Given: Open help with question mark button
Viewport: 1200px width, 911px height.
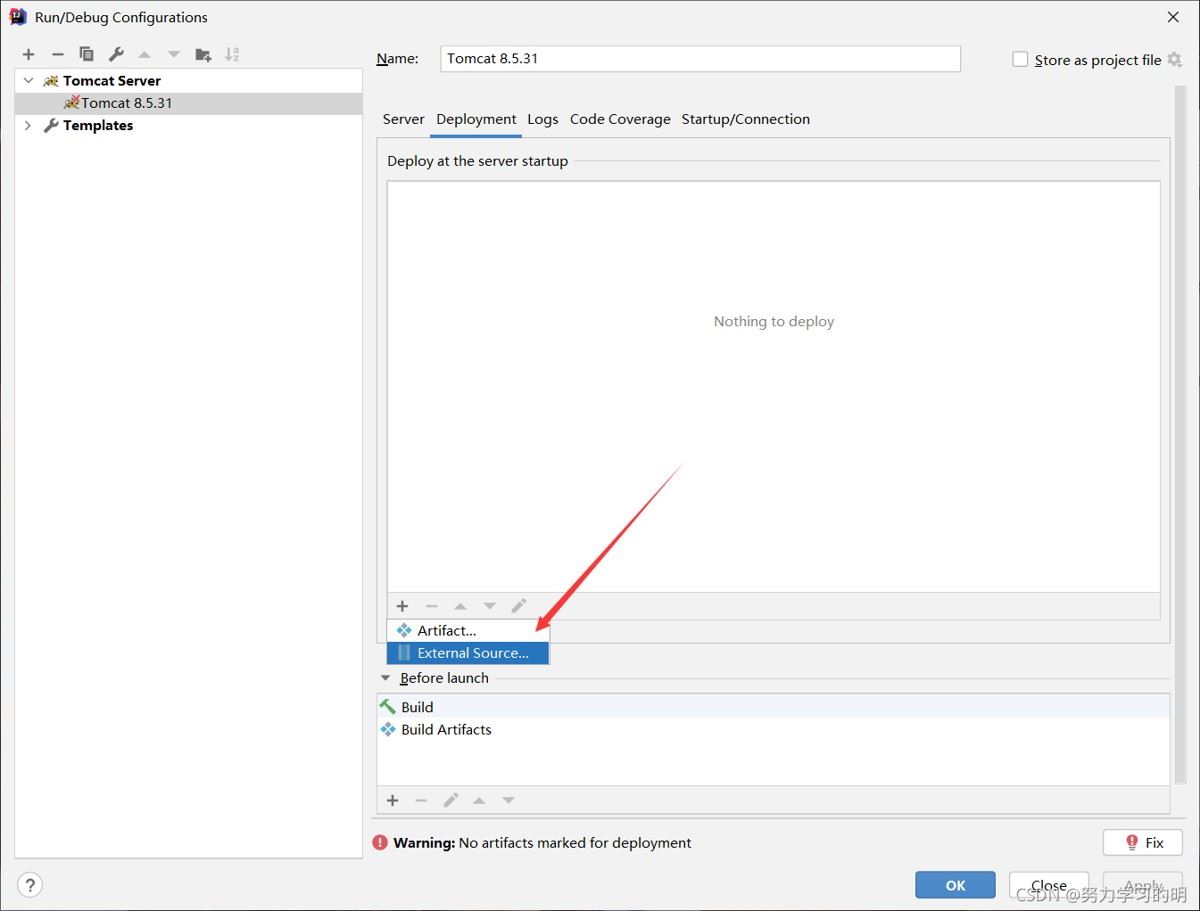Looking at the screenshot, I should (30, 885).
